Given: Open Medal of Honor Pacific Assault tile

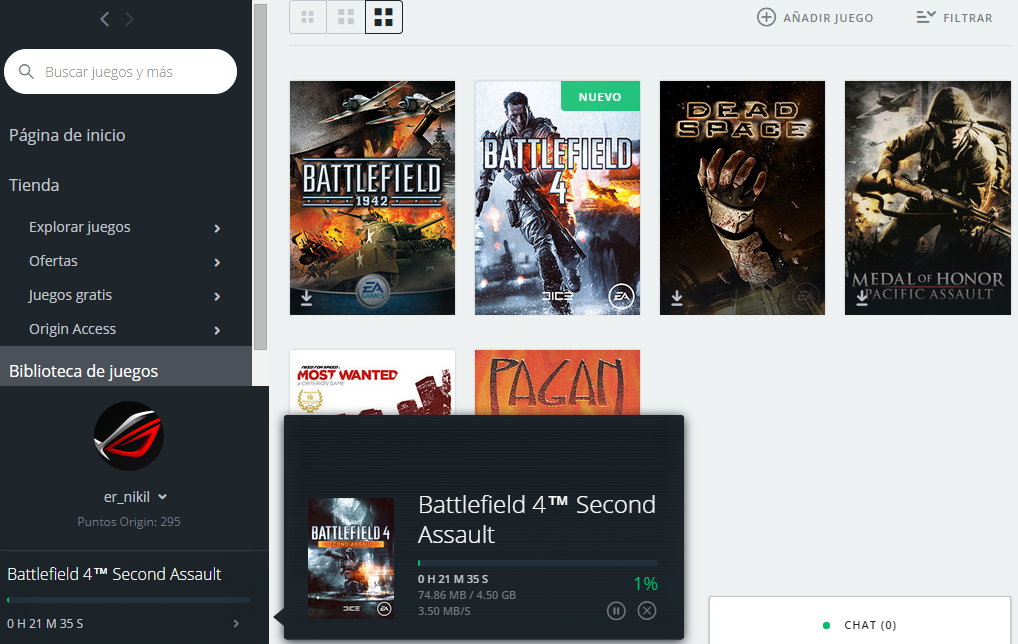Looking at the screenshot, I should coord(927,198).
